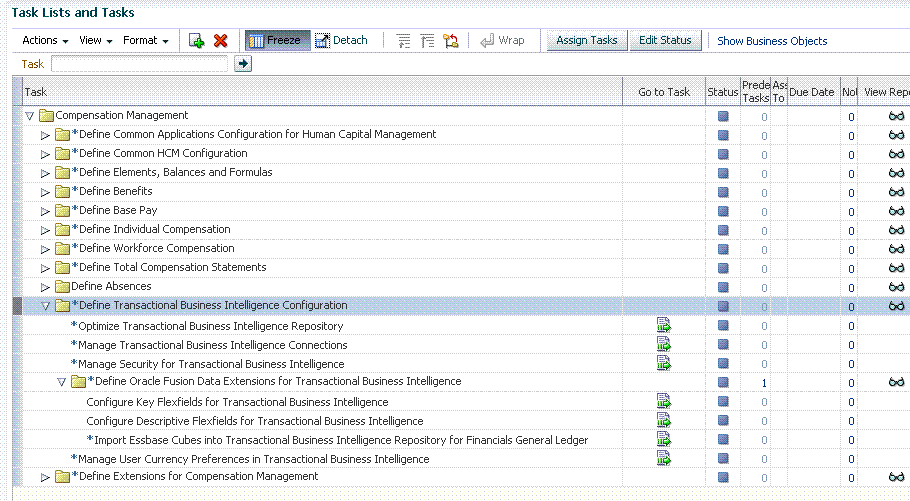View report glasses for Define Absences row
Screen dimensions: 910x501
[897, 287]
